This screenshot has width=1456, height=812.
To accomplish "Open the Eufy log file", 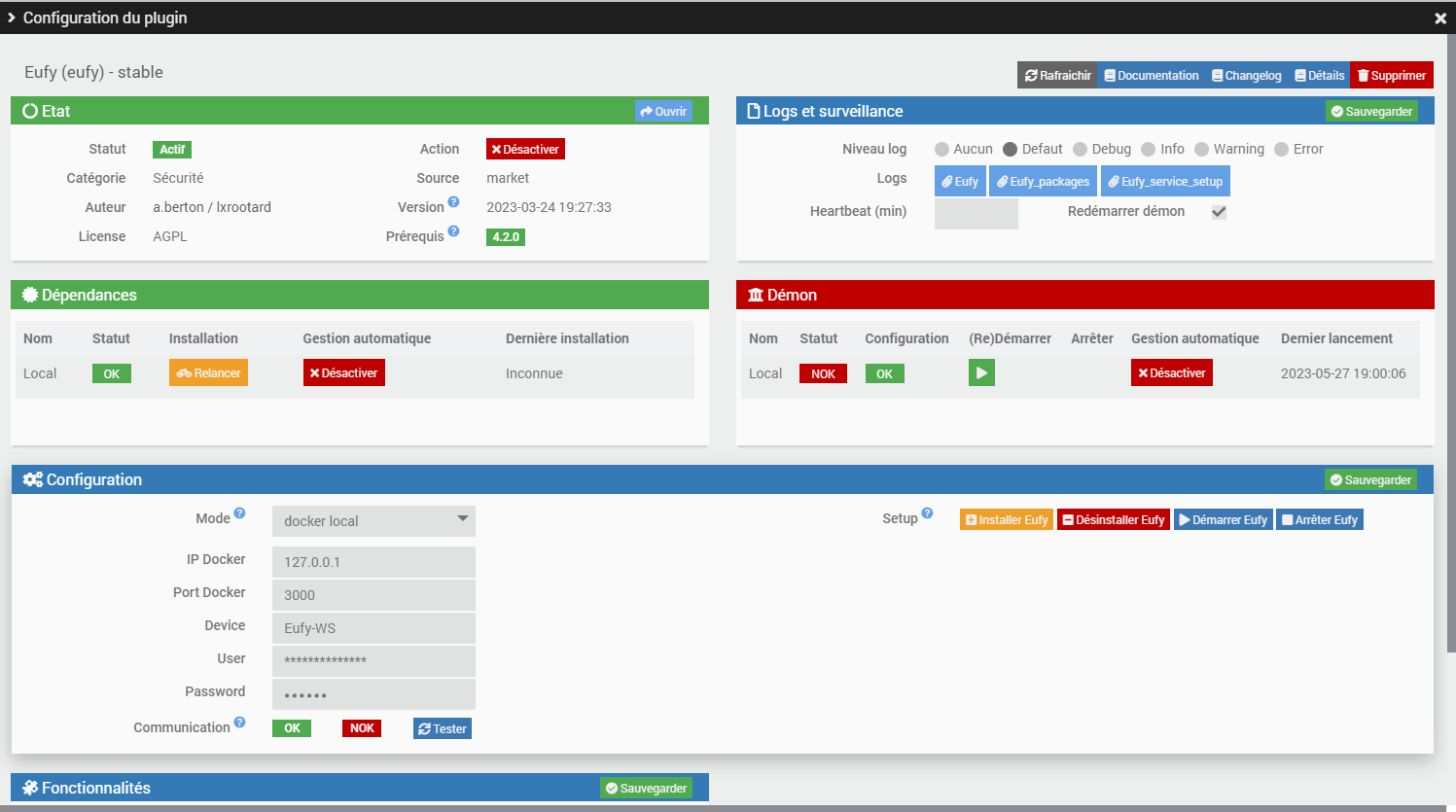I will [960, 181].
